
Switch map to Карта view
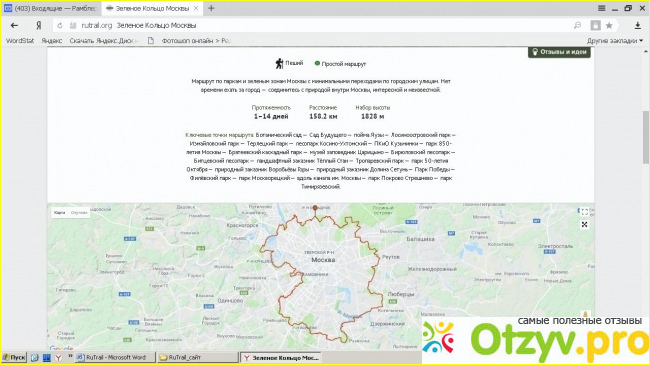tap(59, 213)
